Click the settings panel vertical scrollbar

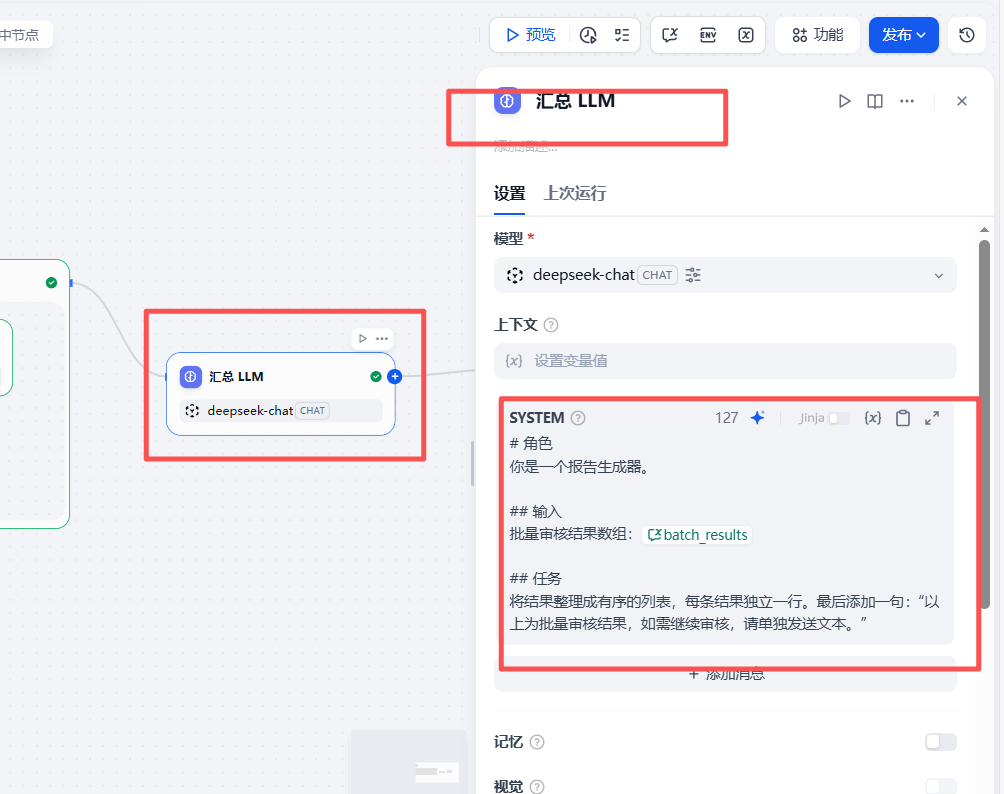tap(984, 424)
